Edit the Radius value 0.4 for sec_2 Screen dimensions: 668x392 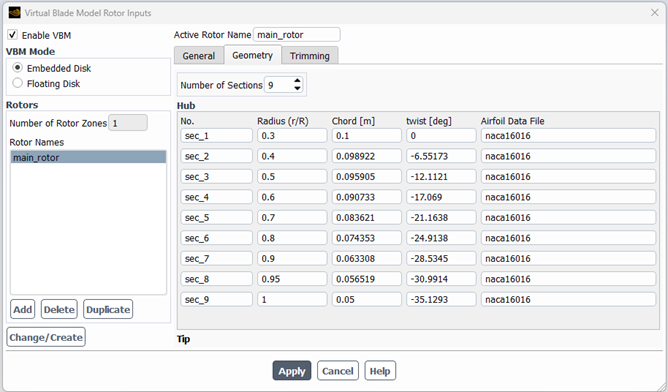coord(292,156)
